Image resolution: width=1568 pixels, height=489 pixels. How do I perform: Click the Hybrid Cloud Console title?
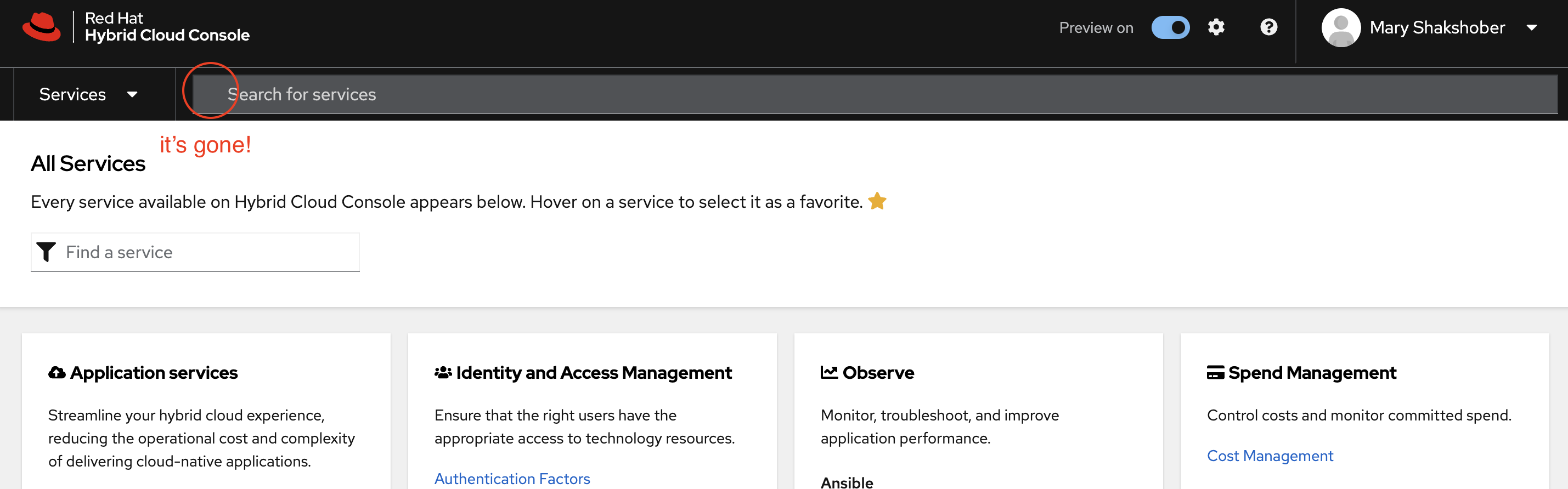167,35
